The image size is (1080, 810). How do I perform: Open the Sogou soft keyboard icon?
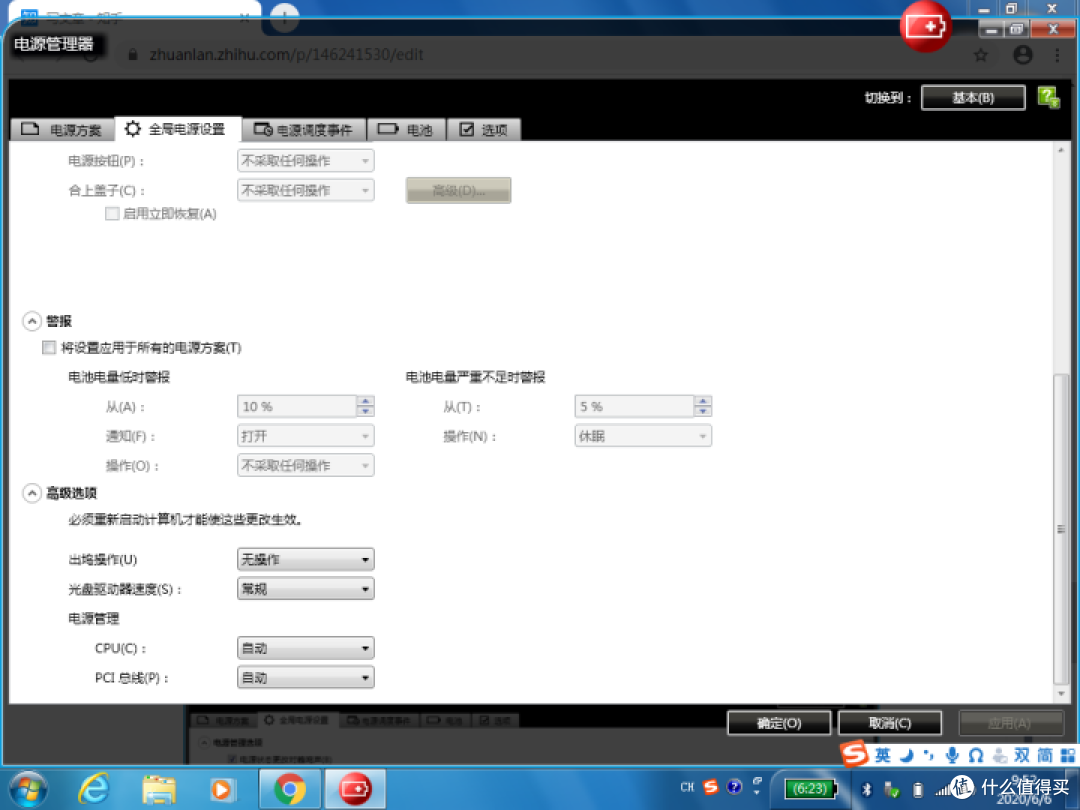(975, 756)
